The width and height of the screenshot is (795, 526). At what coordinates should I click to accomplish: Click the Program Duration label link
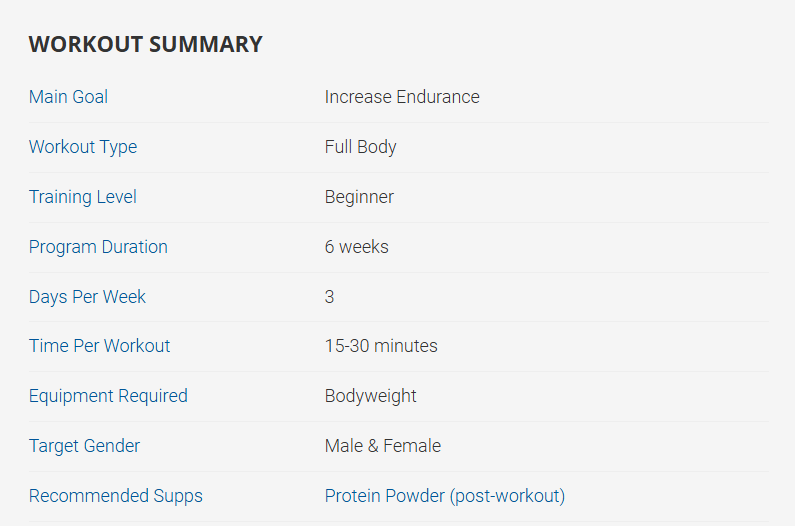[98, 247]
